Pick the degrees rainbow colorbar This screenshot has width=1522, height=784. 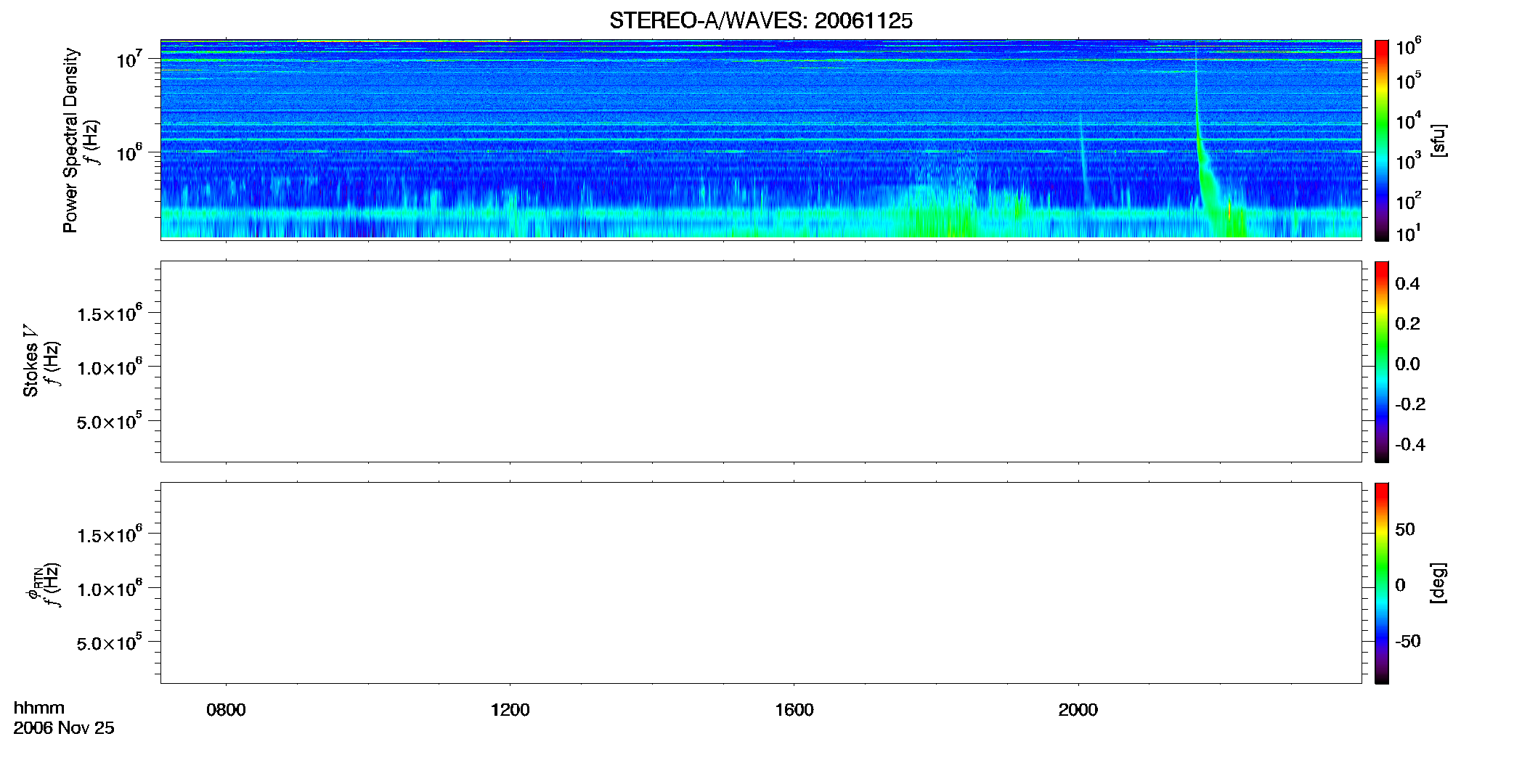(1382, 583)
